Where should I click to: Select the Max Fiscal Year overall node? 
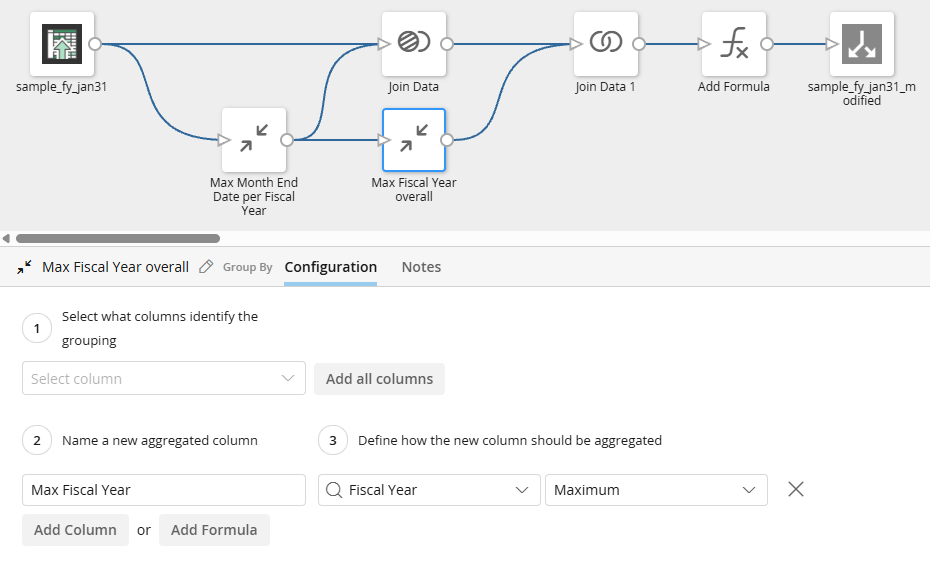414,140
